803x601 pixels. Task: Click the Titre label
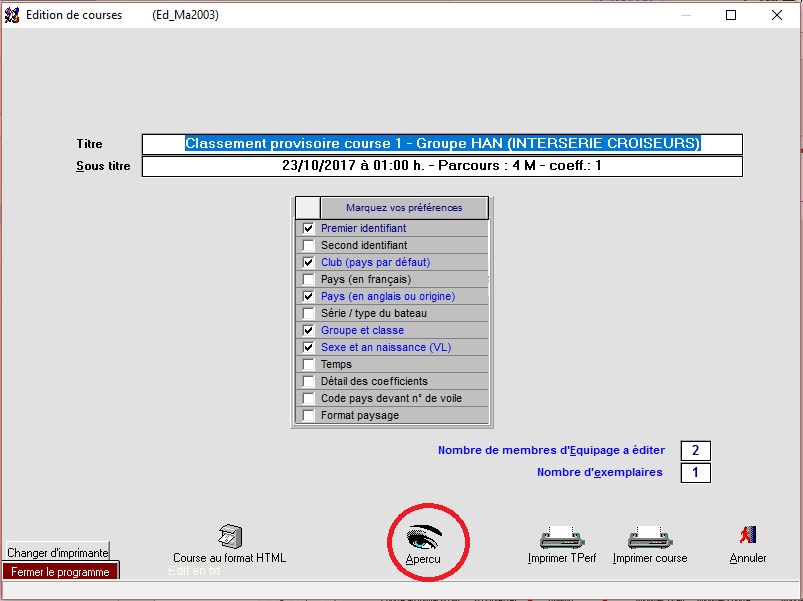(90, 144)
